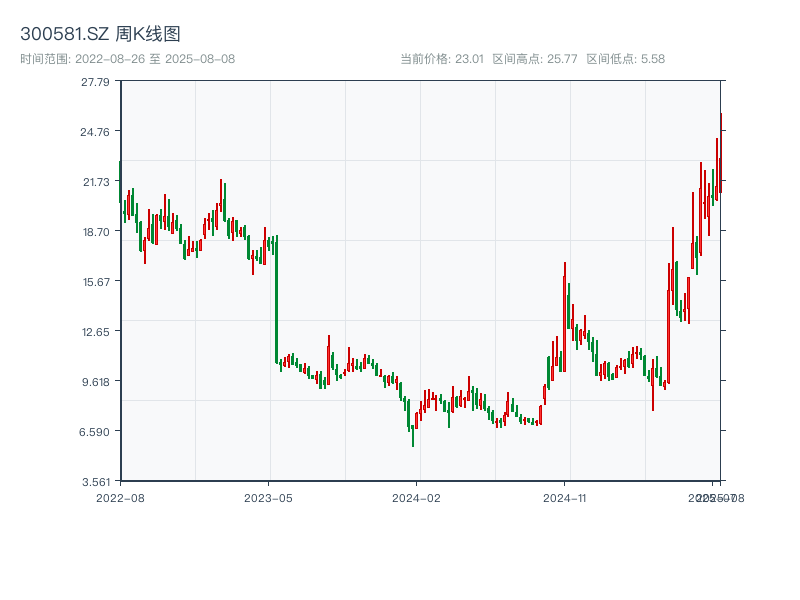Viewport: 800px width, 600px height.
Task: Click the 2023-05 x-axis date label
Action: coord(268,497)
